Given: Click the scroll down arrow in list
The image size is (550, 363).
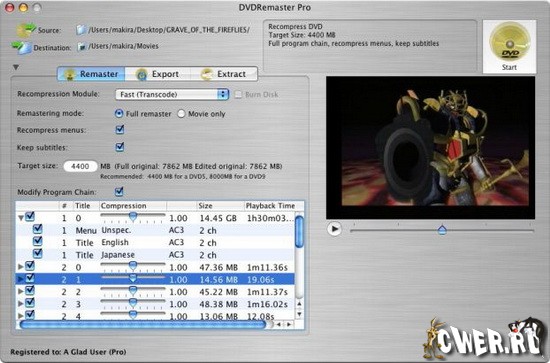Looking at the screenshot, I should tap(299, 314).
